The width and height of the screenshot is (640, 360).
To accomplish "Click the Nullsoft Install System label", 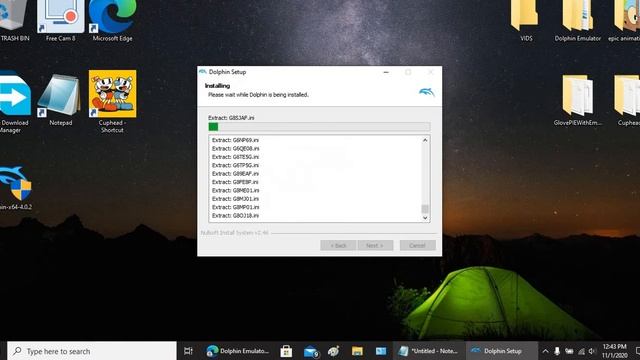I will [234, 233].
